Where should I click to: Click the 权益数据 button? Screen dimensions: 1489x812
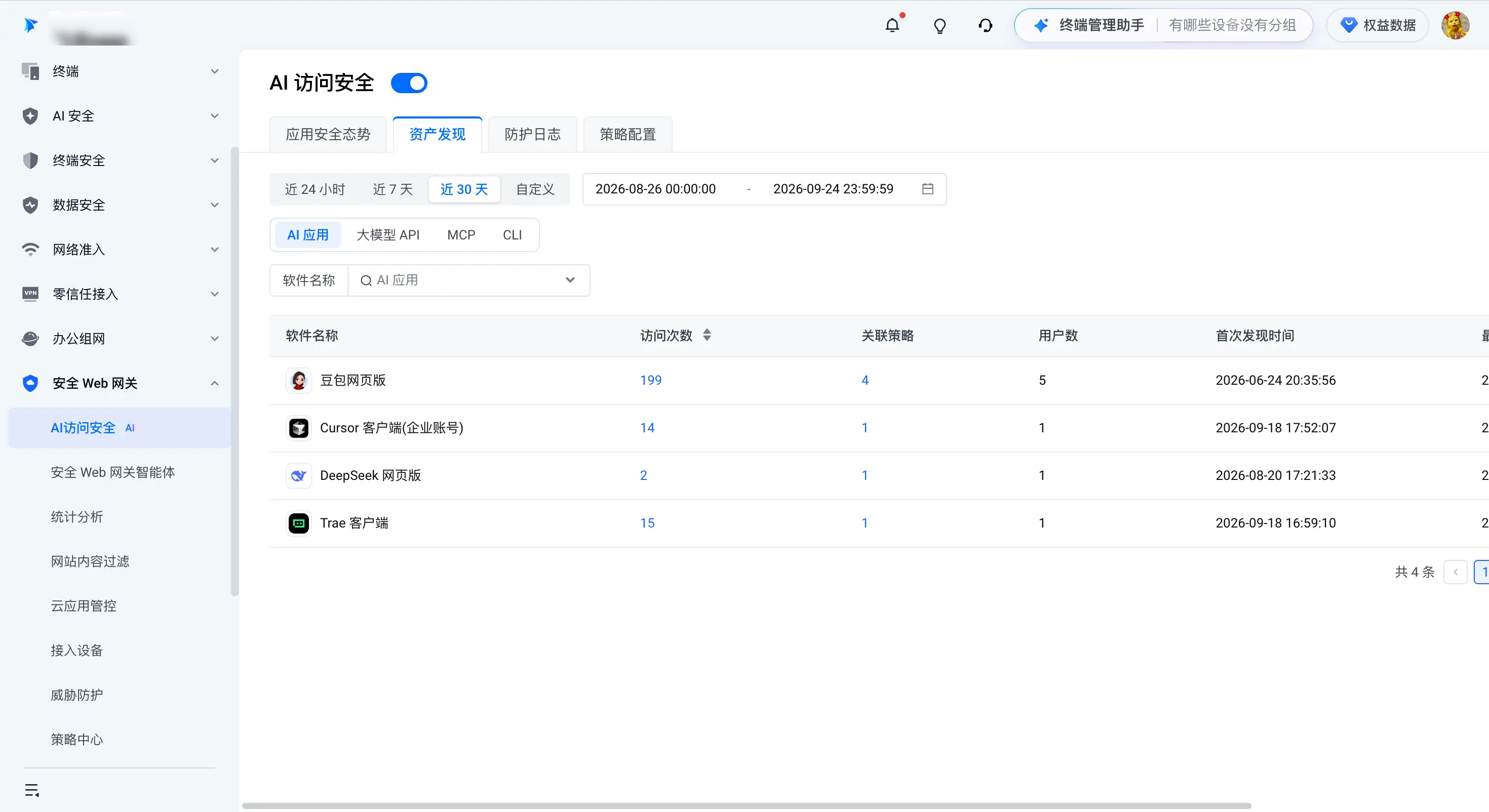[x=1378, y=25]
